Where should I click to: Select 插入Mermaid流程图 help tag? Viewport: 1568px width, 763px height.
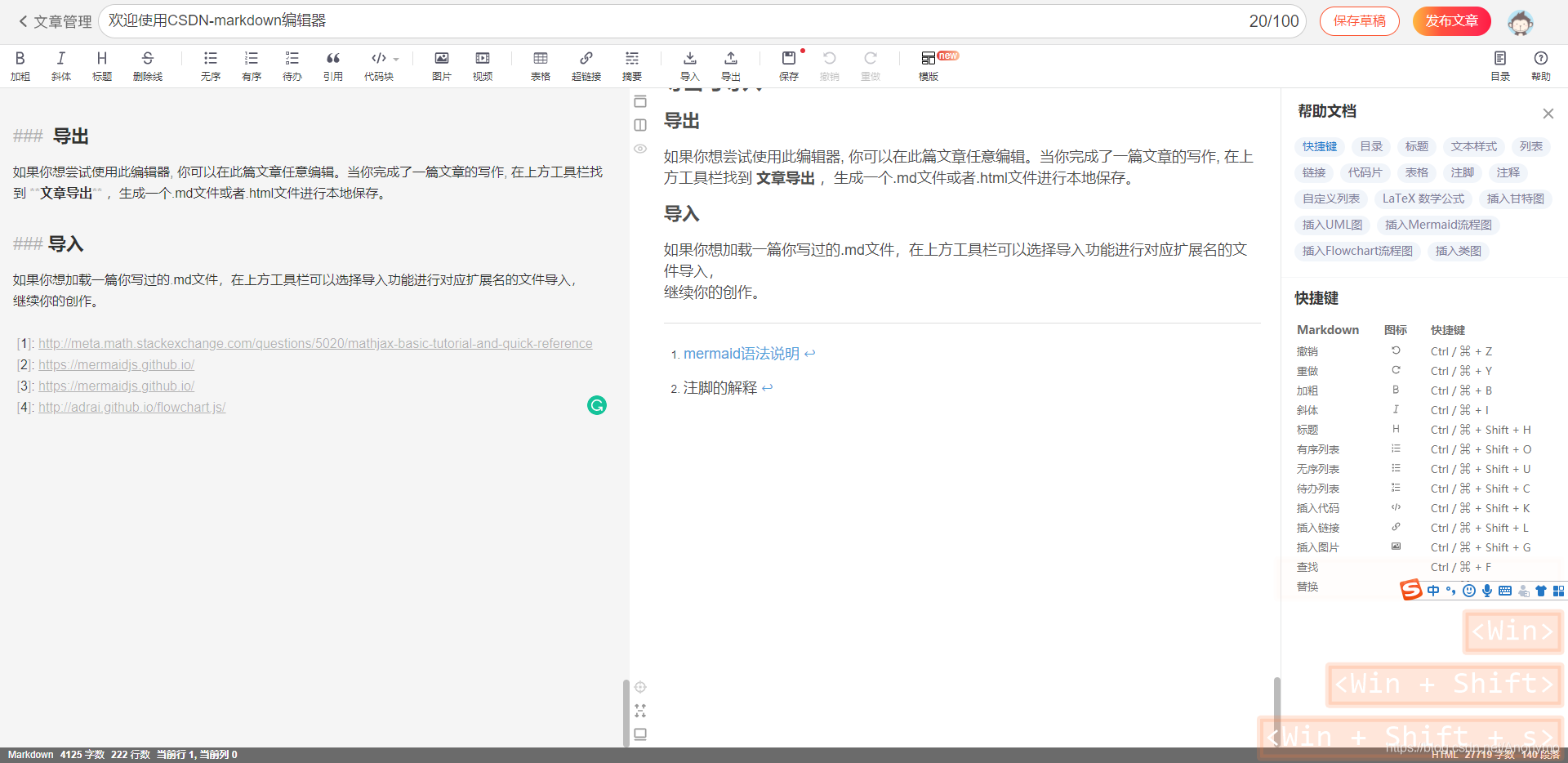point(1438,225)
